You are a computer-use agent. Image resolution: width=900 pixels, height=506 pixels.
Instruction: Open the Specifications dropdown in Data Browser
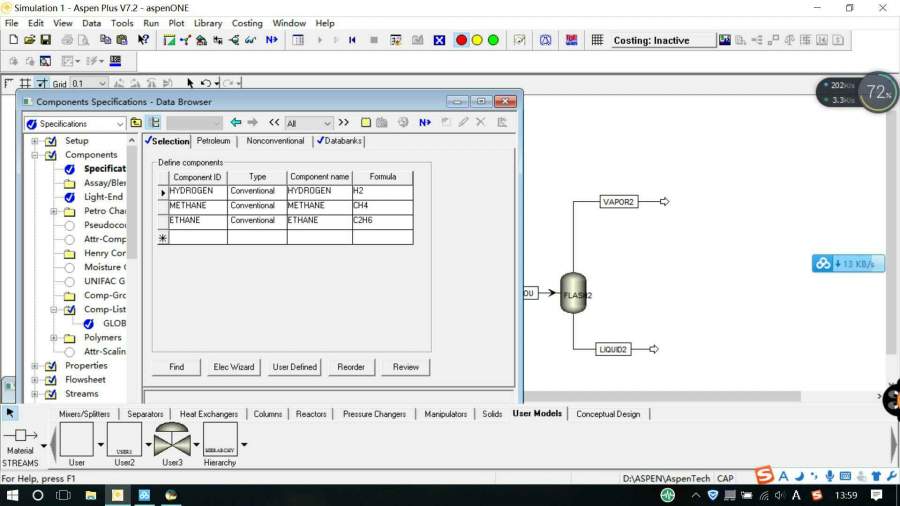point(120,124)
